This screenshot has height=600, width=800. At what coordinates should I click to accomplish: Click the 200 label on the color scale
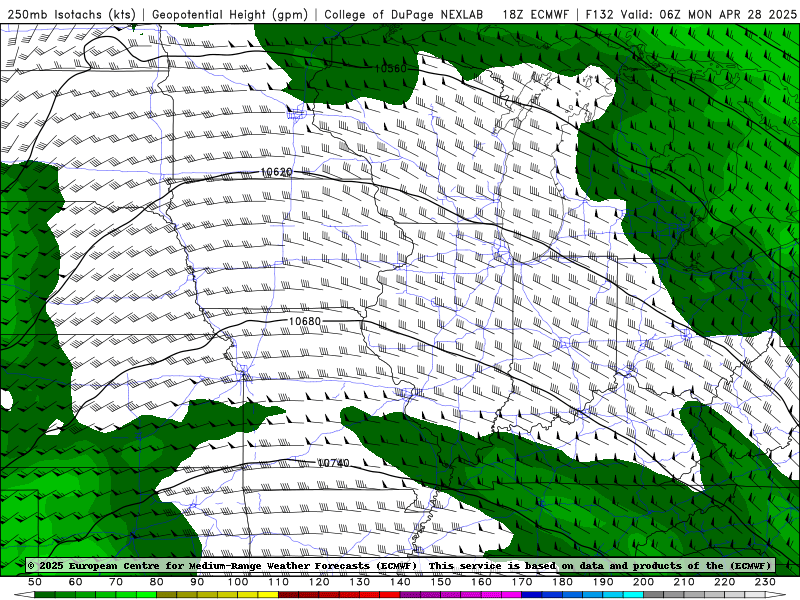[643, 582]
